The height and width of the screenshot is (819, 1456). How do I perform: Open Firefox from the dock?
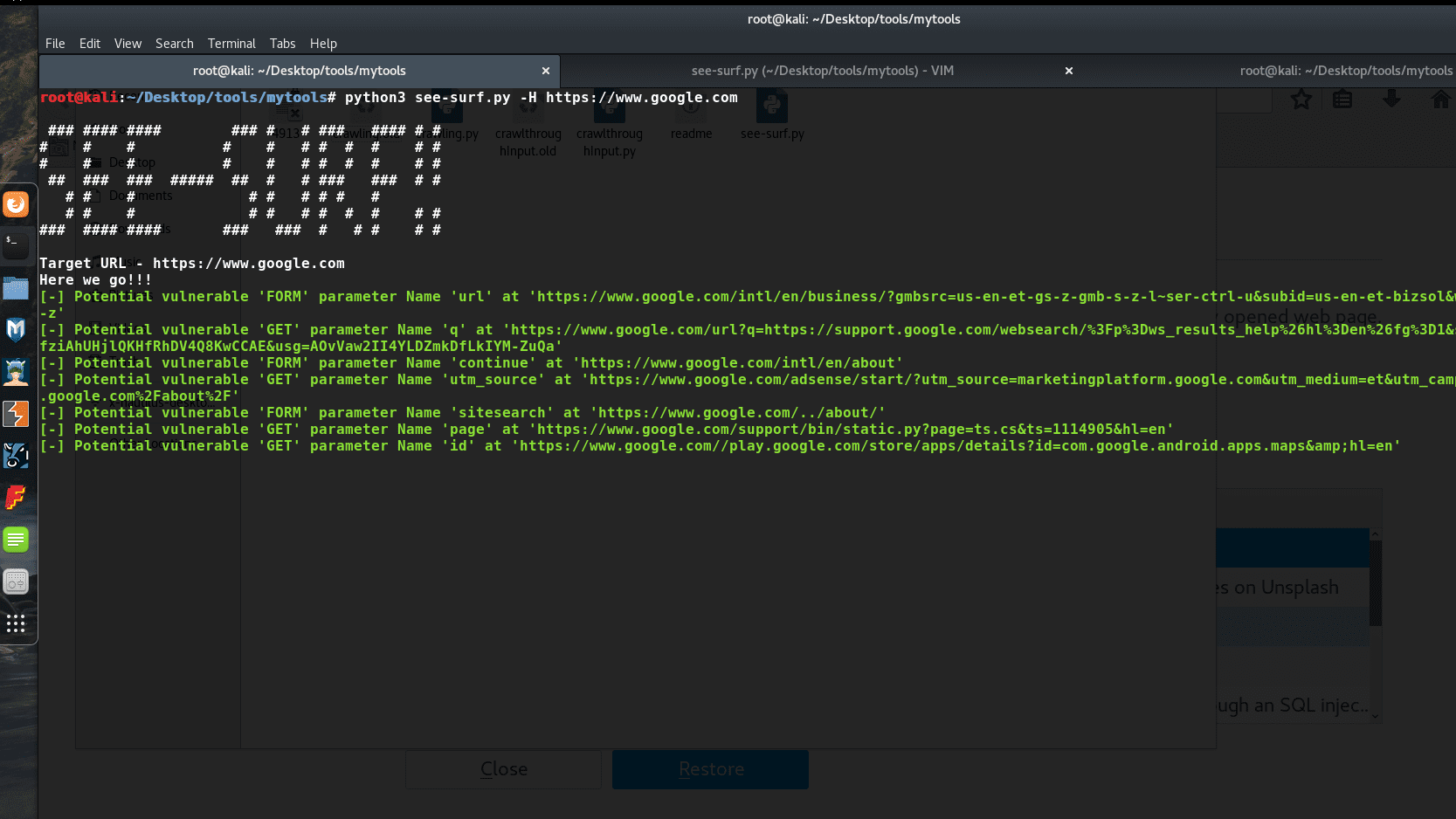(16, 204)
